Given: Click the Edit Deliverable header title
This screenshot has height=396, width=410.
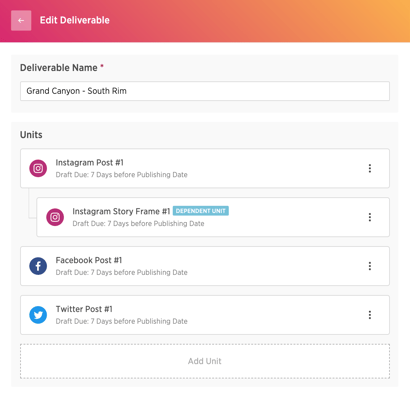Looking at the screenshot, I should click(75, 20).
